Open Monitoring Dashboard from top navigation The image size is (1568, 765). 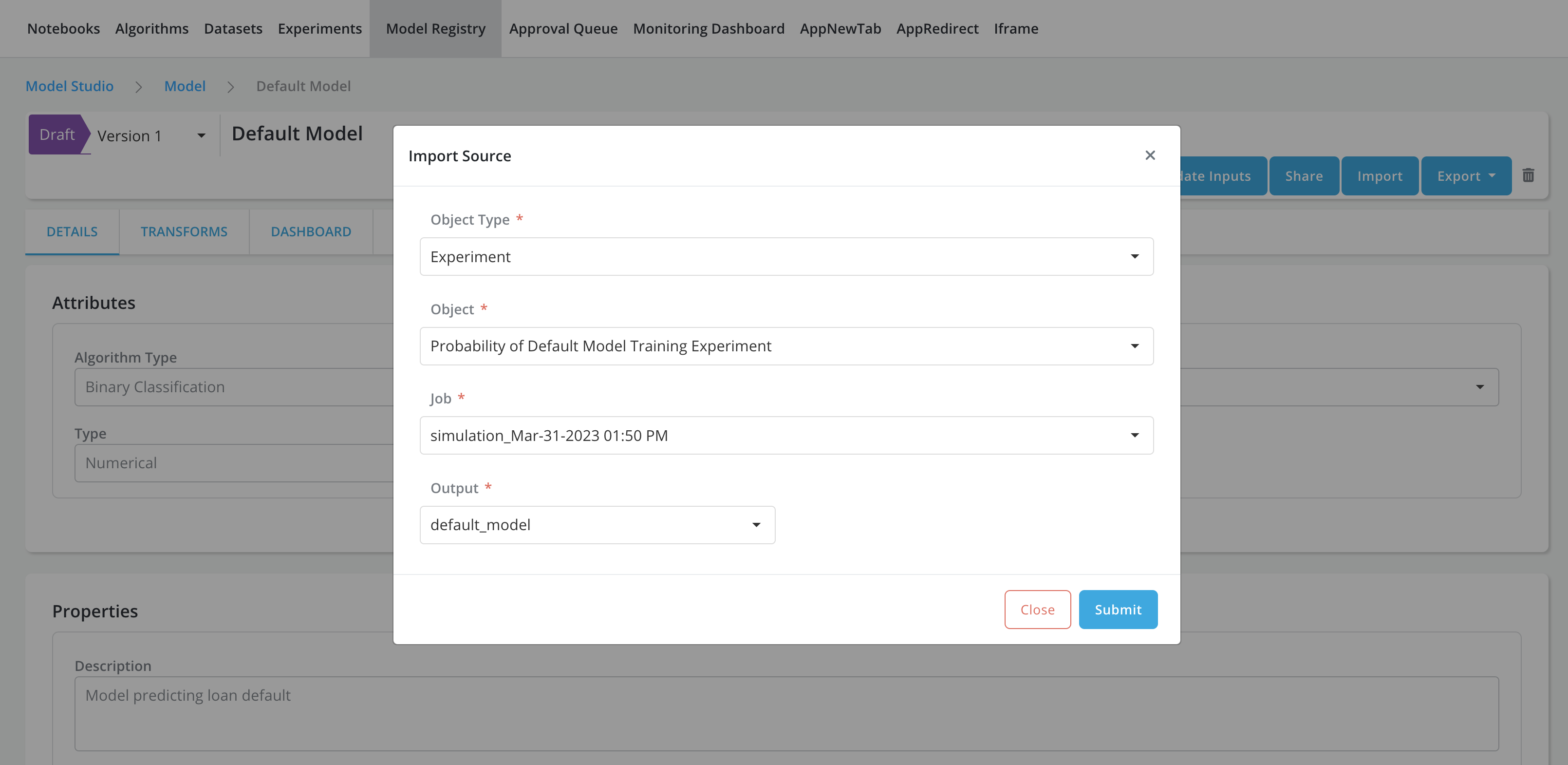708,29
